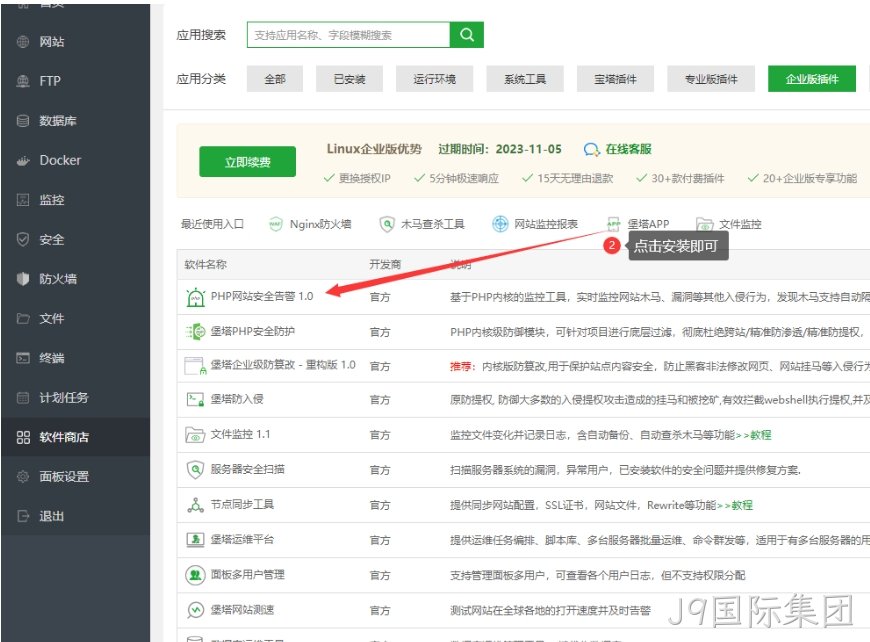The height and width of the screenshot is (642, 870).
Task: Click the 堡塔PHP安全防护 row icon
Action: [195, 332]
